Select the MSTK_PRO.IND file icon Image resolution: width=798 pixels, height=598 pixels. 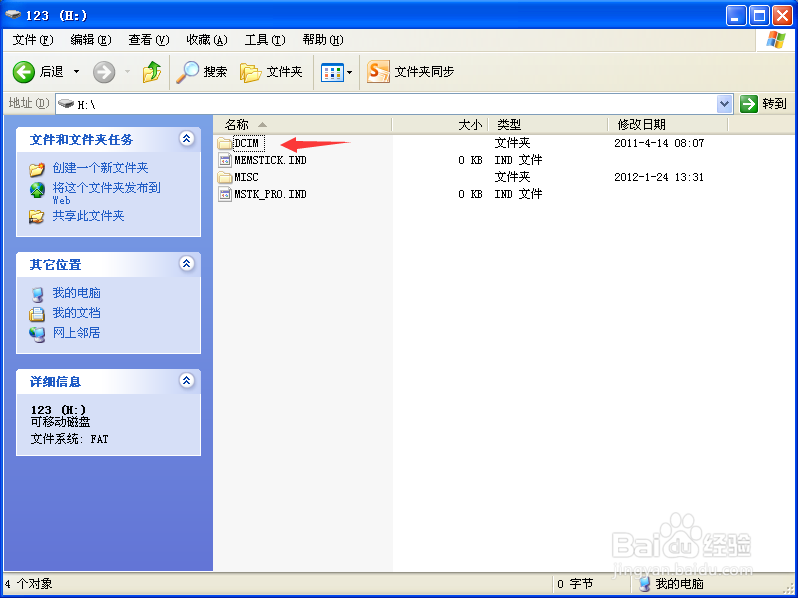tap(224, 194)
